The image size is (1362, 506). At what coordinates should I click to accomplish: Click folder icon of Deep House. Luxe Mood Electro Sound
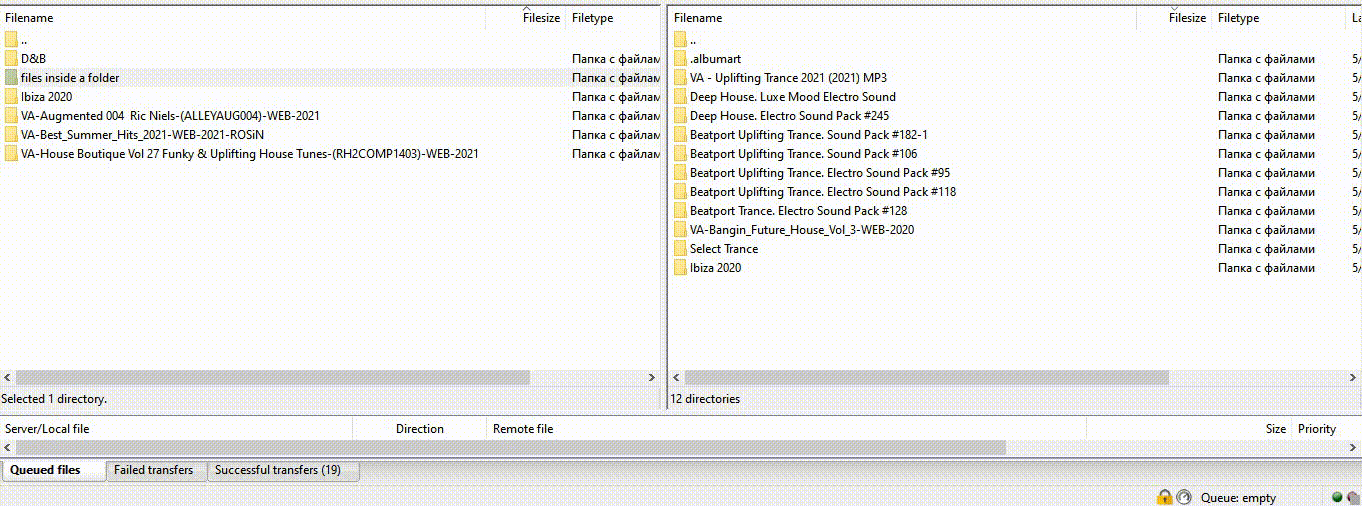click(680, 97)
